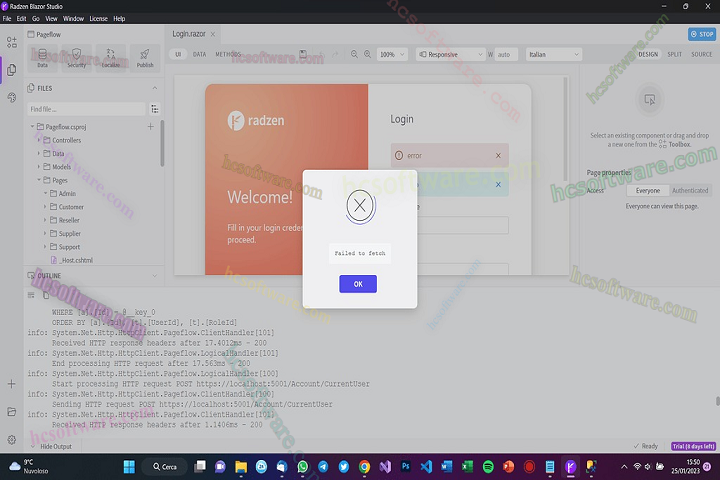Open WhatsApp from the taskbar
This screenshot has width=720, height=480.
point(303,467)
